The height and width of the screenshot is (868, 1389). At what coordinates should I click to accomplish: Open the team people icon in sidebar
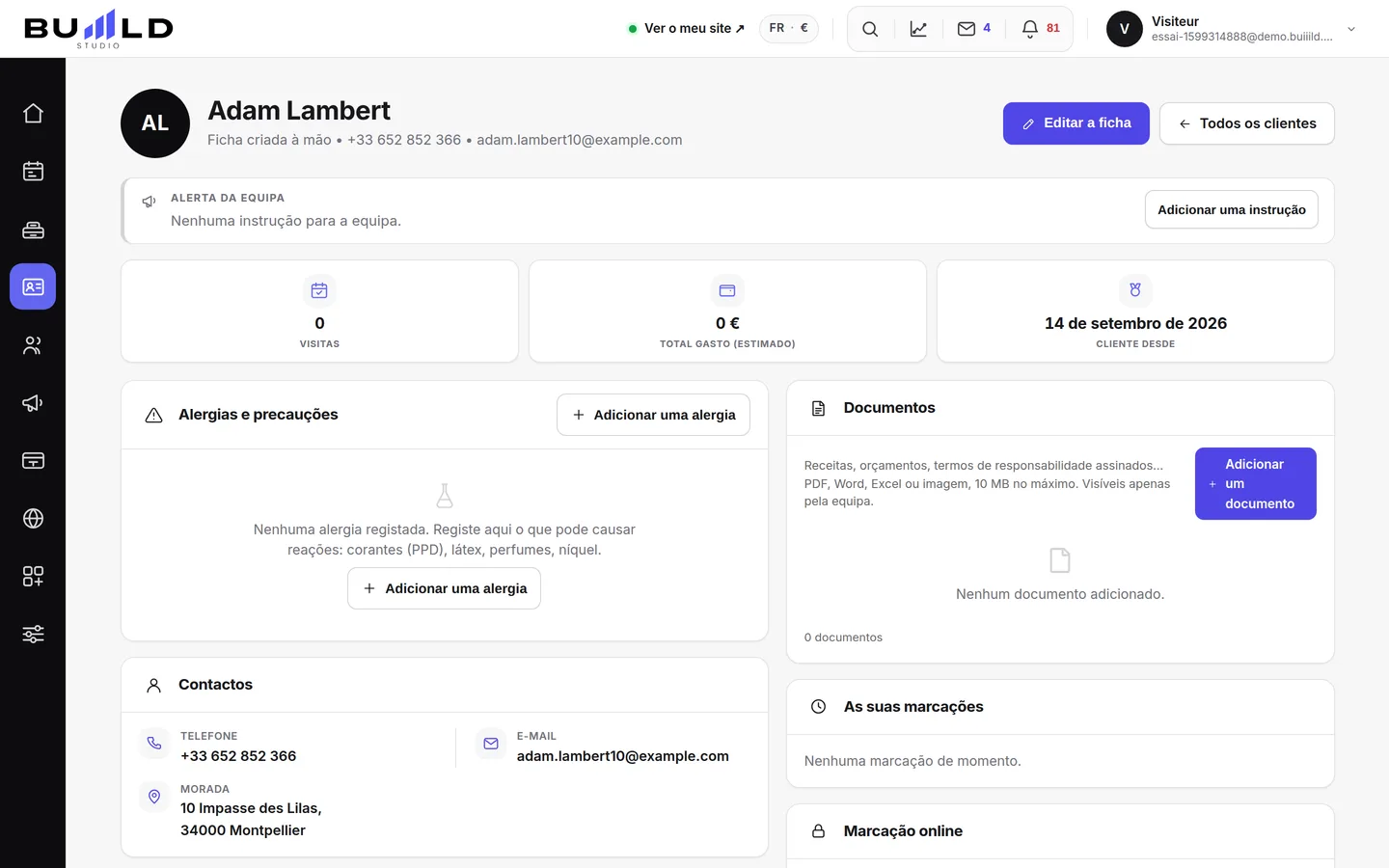point(33,345)
